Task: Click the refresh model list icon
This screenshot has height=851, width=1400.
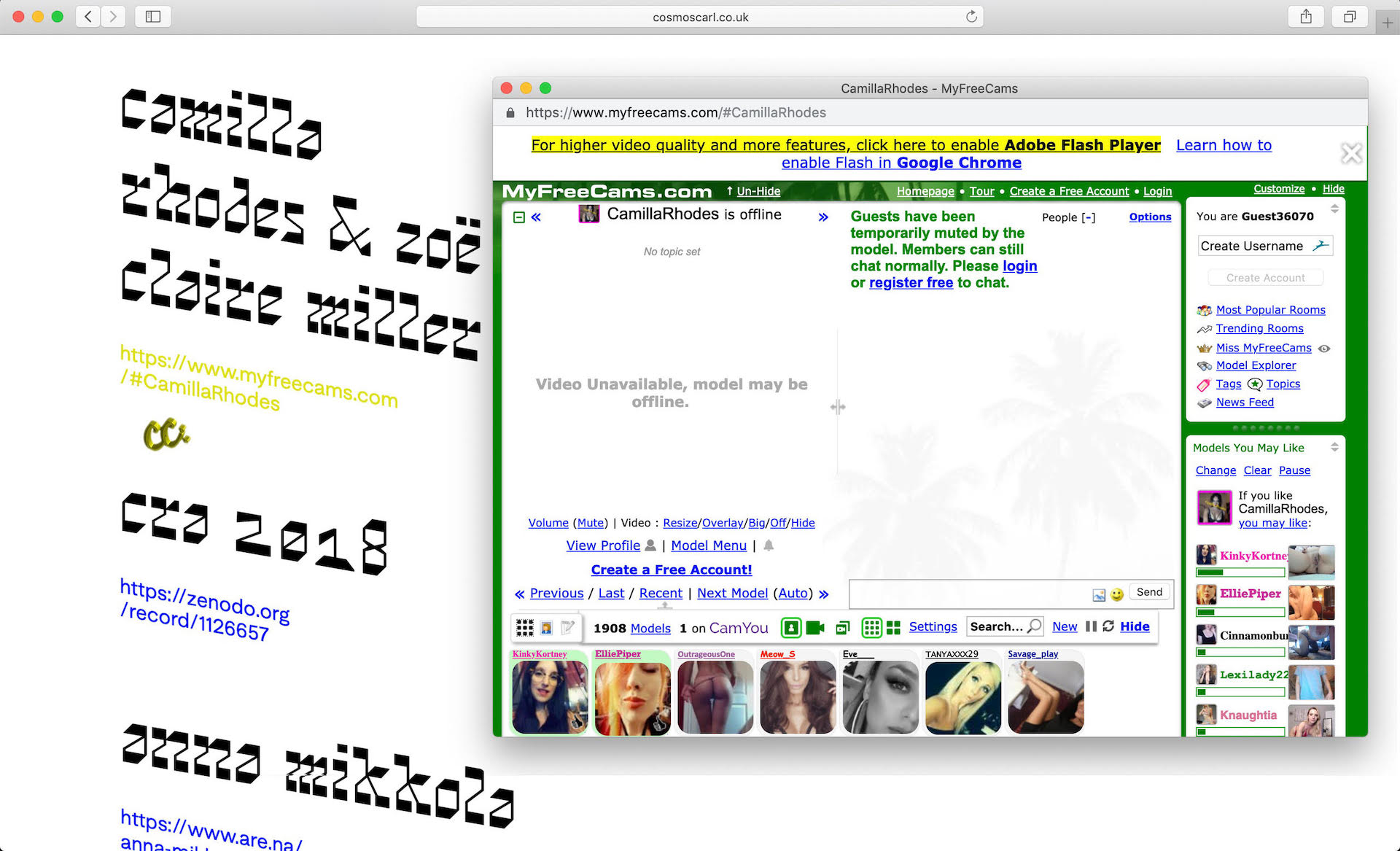Action: coord(1108,626)
